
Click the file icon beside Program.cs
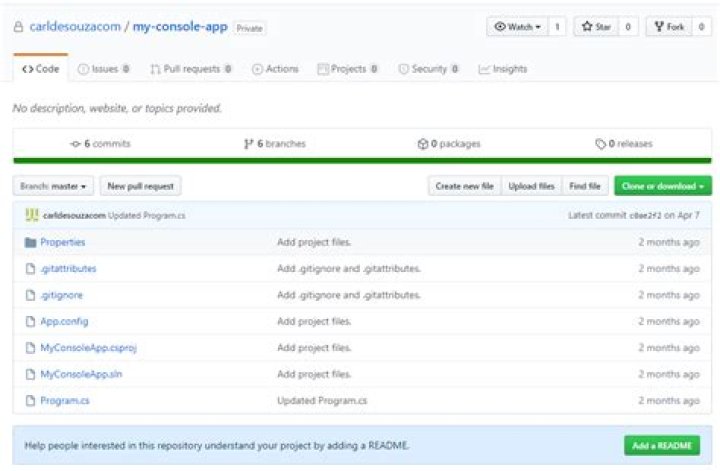(30, 400)
